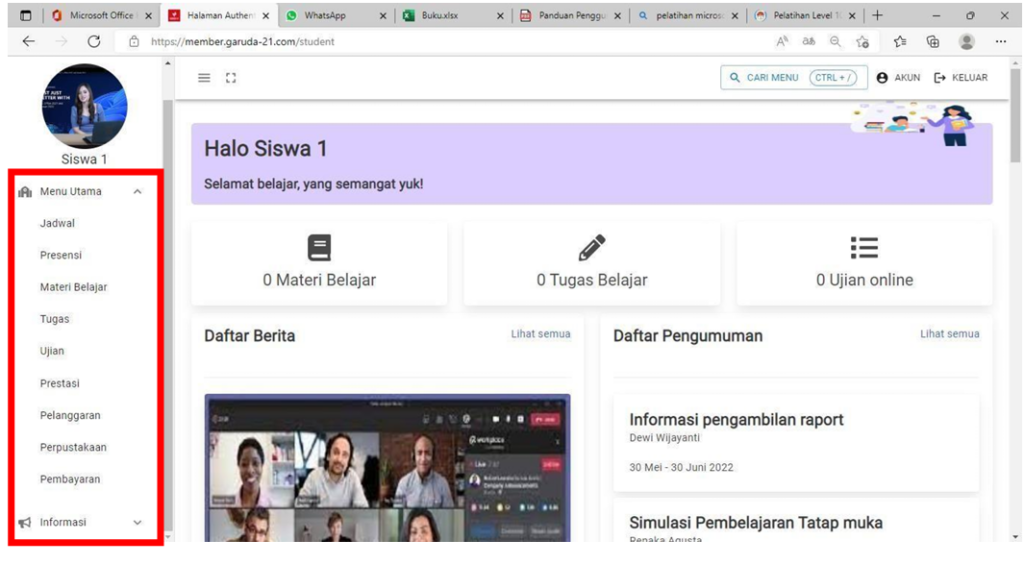This screenshot has height=565, width=1024.
Task: Close the Buku.xlsx tab
Action: coord(500,16)
